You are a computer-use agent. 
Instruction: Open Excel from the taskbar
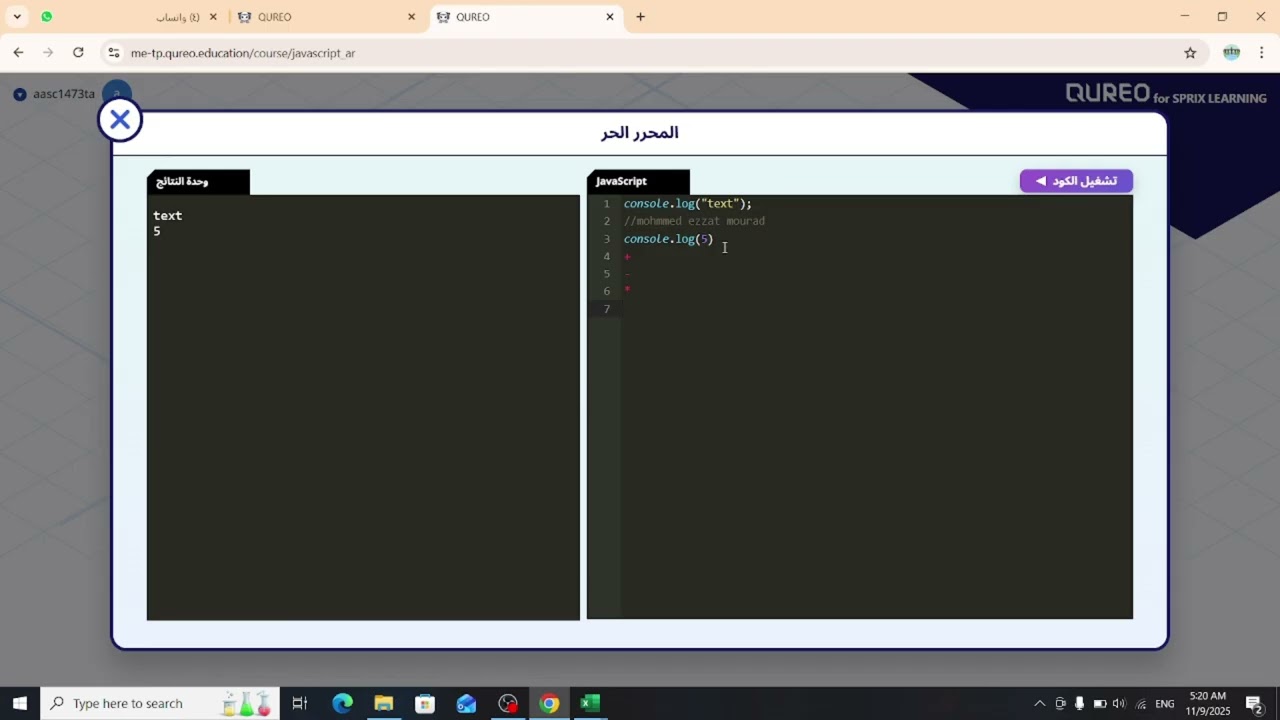point(590,704)
